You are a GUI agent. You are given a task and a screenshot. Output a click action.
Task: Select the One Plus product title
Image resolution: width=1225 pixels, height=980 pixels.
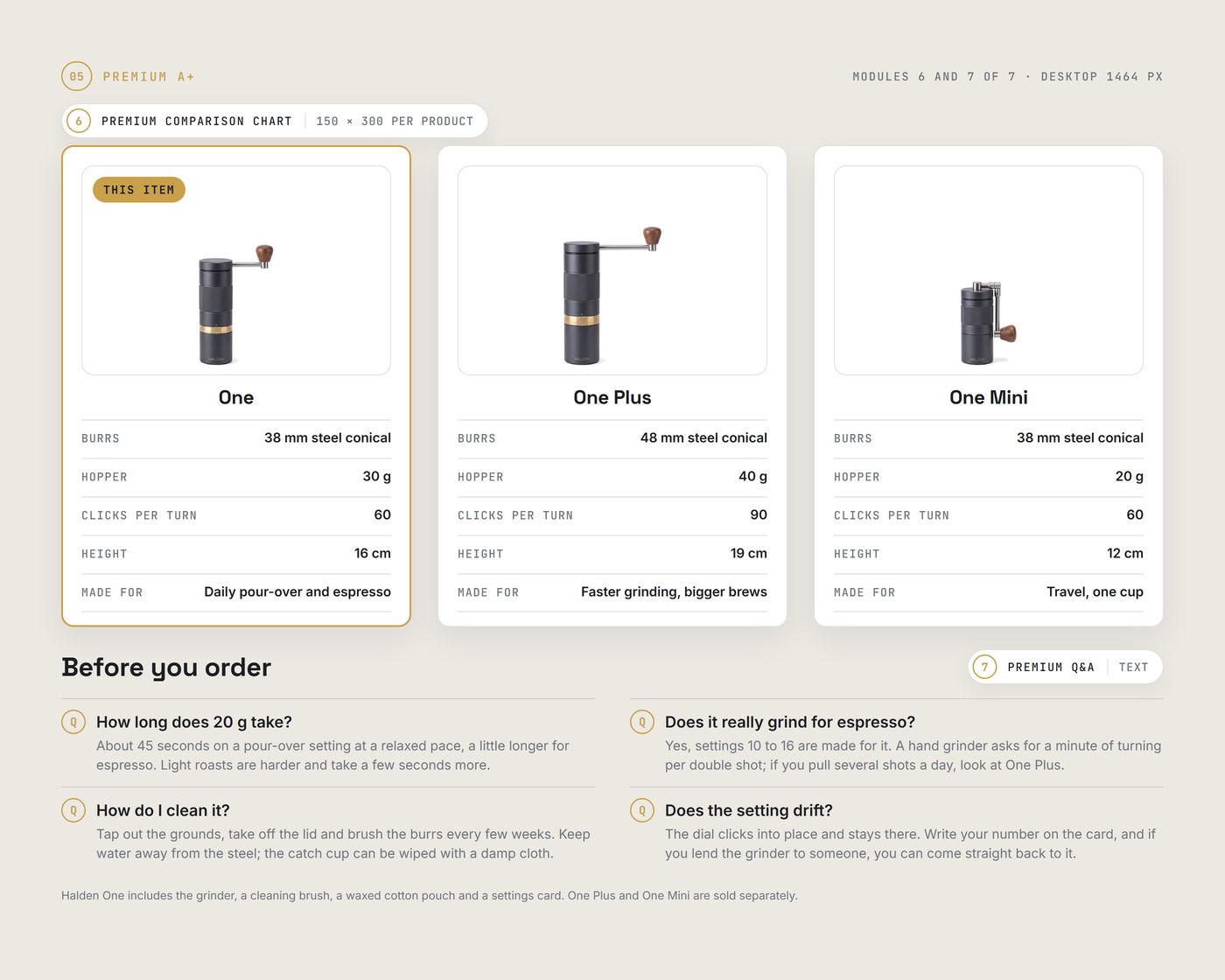(x=612, y=397)
